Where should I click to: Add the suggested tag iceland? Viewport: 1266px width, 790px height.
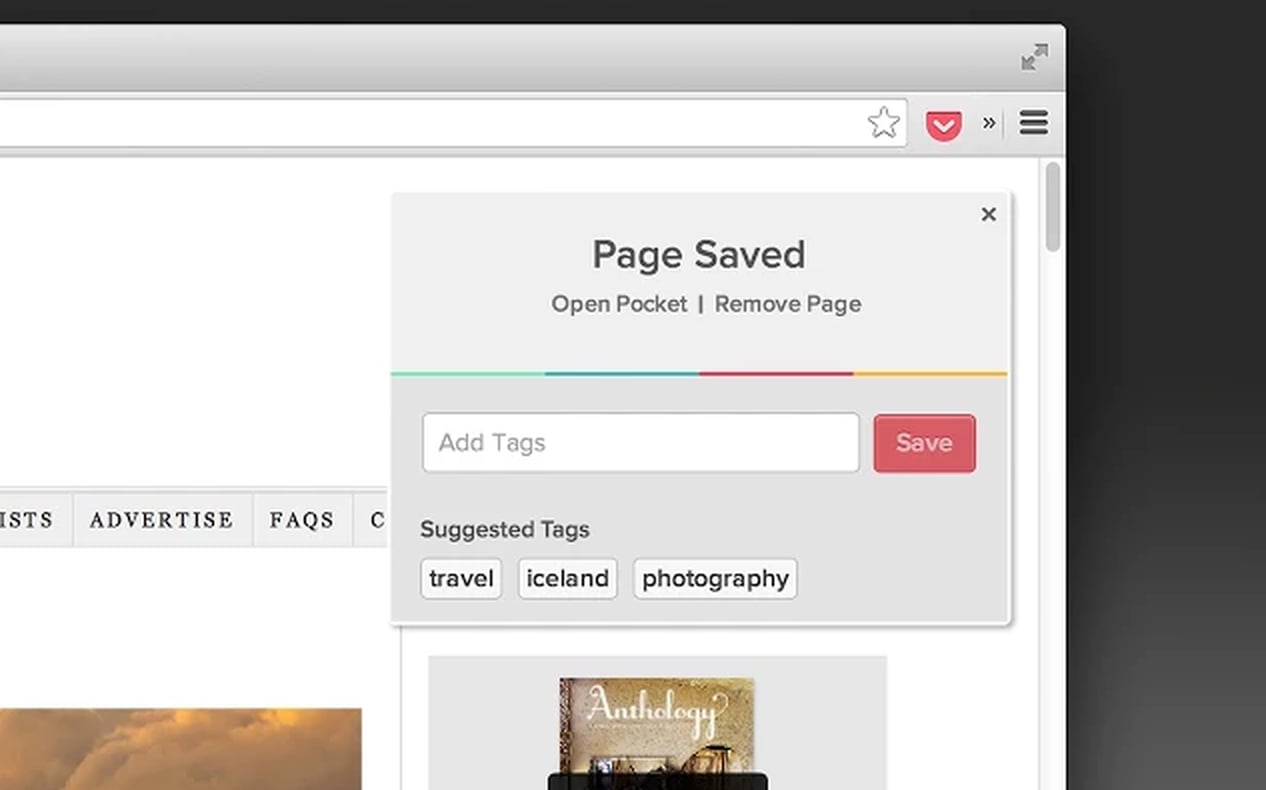(566, 578)
